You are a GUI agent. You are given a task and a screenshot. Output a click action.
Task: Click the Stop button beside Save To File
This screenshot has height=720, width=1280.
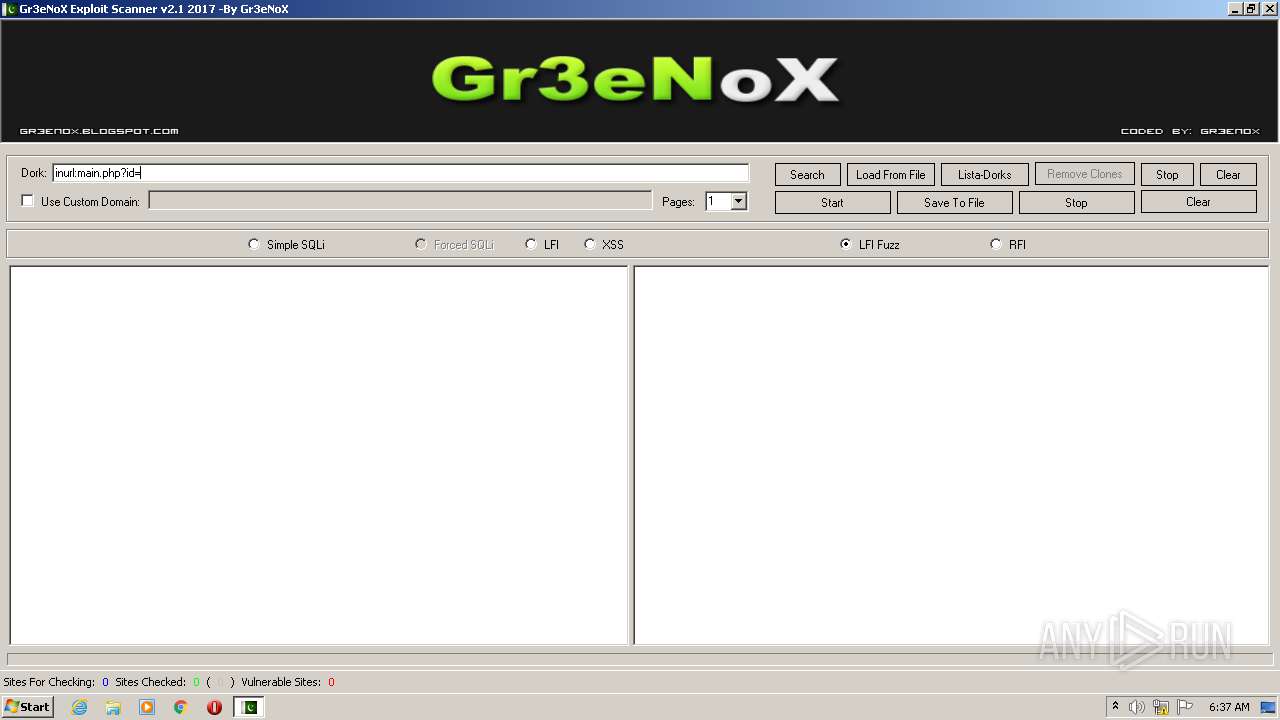pyautogui.click(x=1076, y=202)
